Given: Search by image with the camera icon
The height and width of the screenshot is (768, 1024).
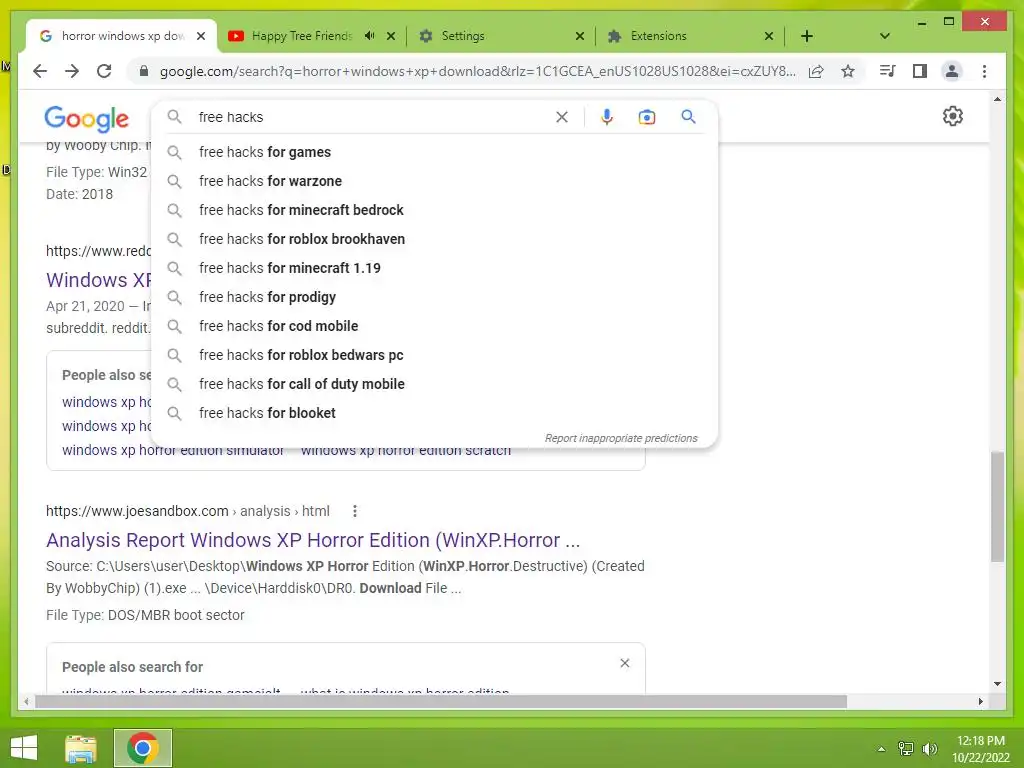Looking at the screenshot, I should click(x=647, y=117).
